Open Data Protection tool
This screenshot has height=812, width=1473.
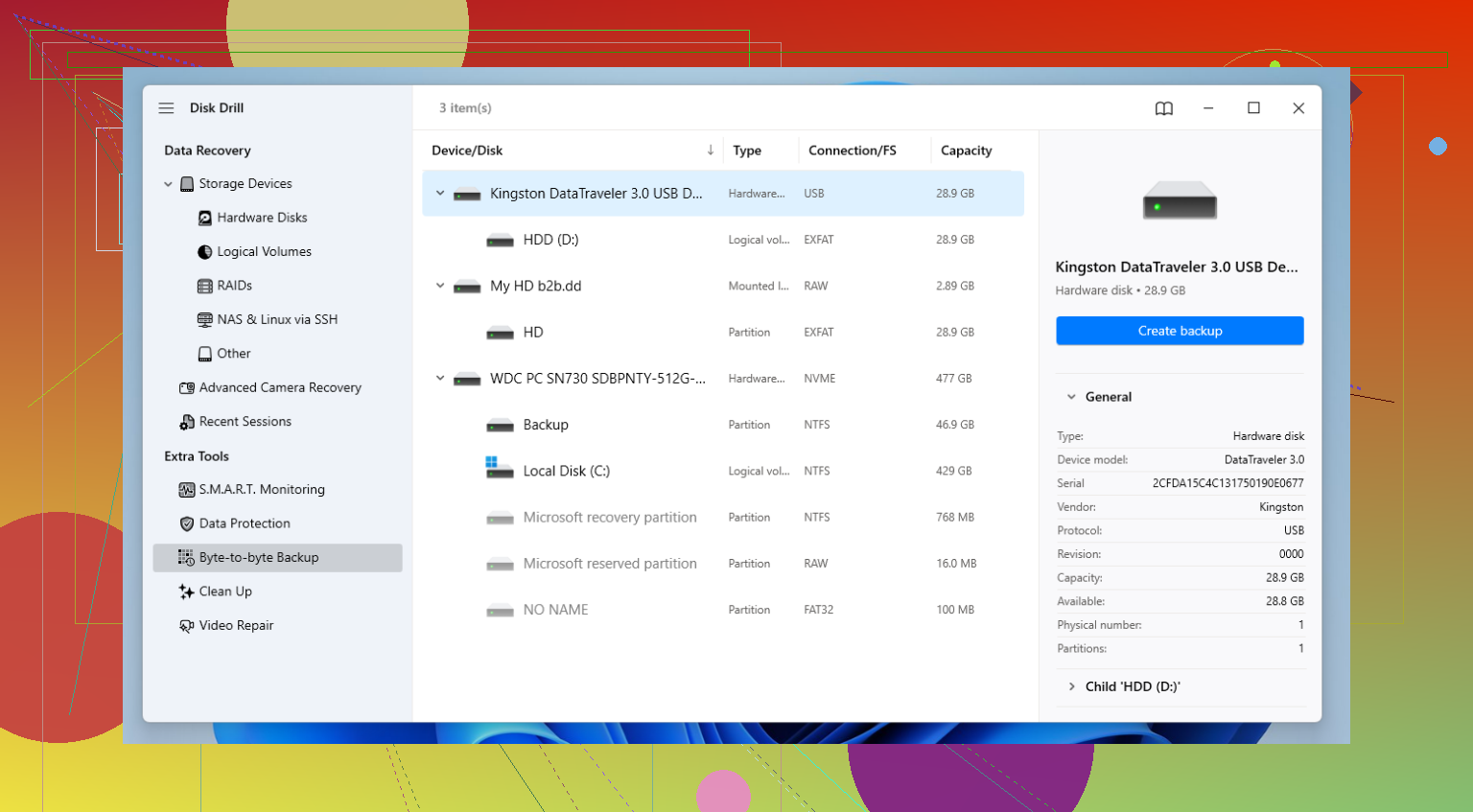[x=245, y=523]
